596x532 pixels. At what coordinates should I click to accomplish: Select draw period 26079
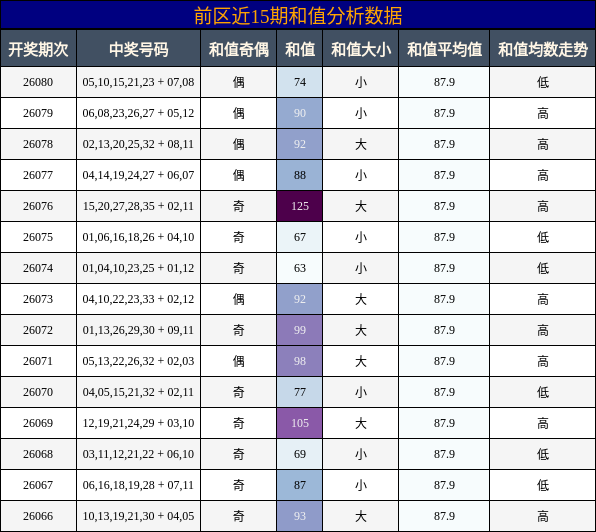tap(38, 113)
